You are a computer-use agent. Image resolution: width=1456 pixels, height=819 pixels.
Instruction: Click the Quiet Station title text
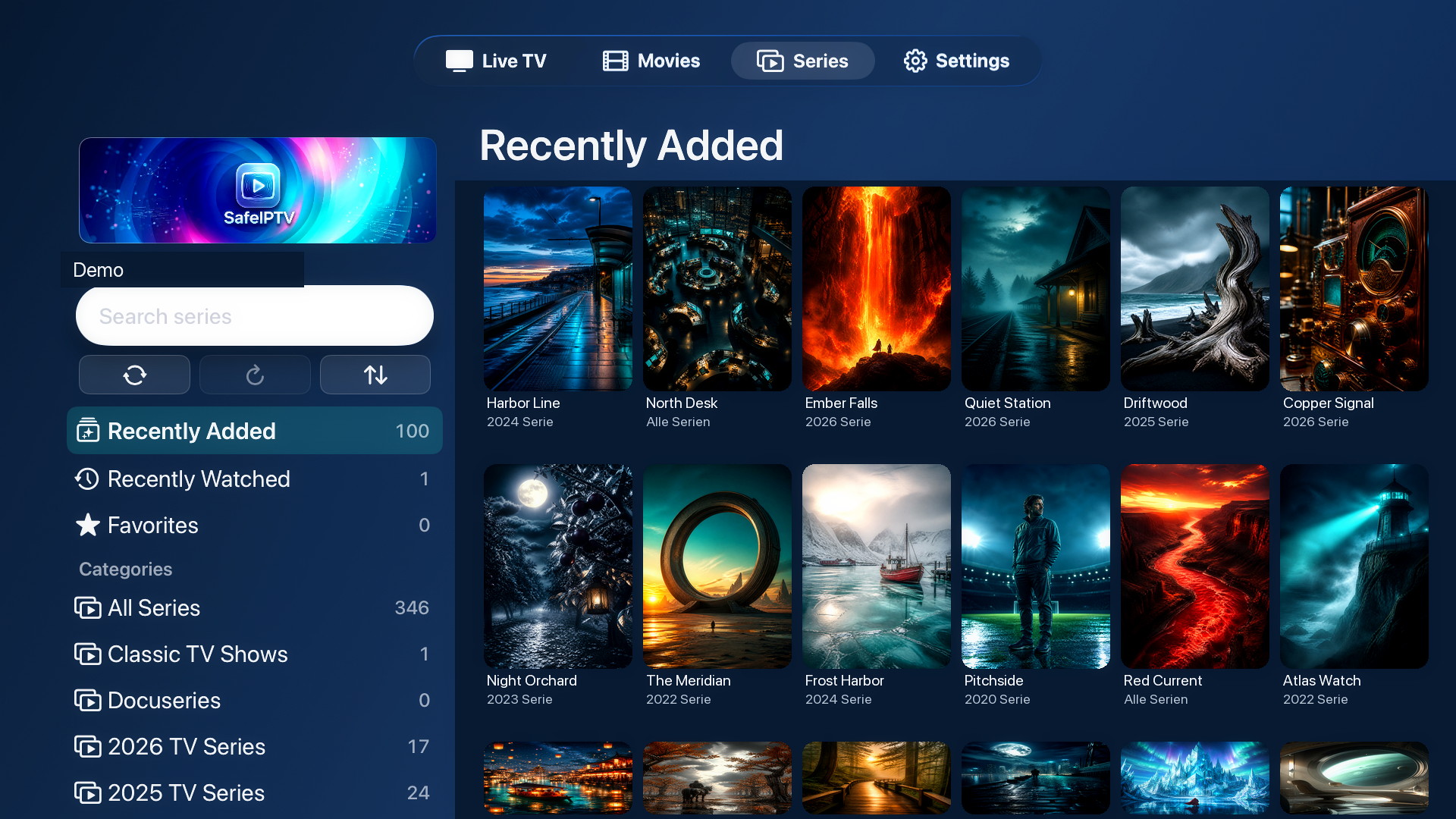click(1007, 403)
